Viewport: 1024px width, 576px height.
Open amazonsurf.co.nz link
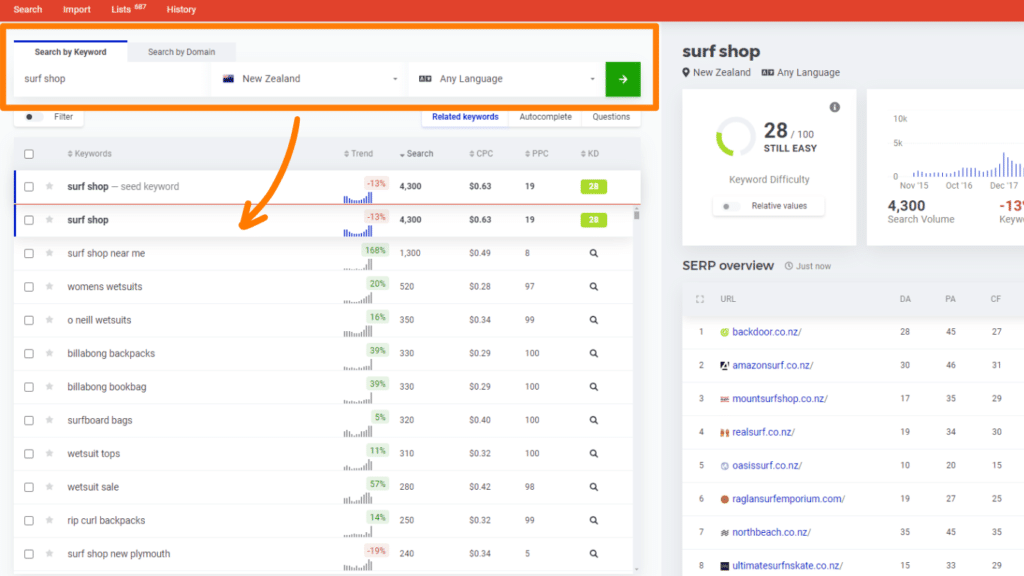[773, 365]
